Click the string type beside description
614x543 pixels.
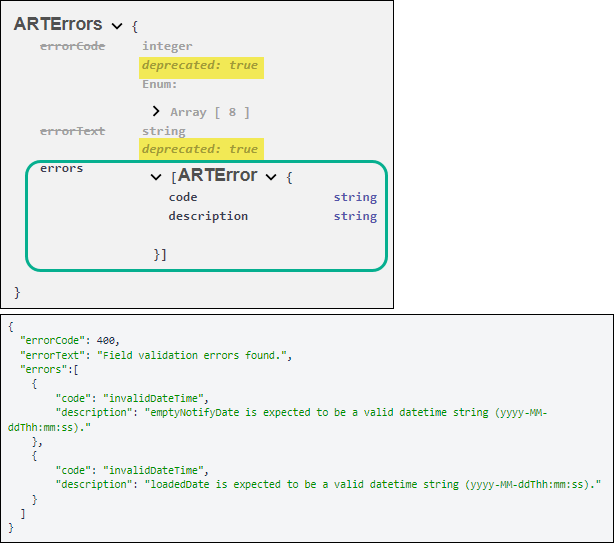click(355, 216)
